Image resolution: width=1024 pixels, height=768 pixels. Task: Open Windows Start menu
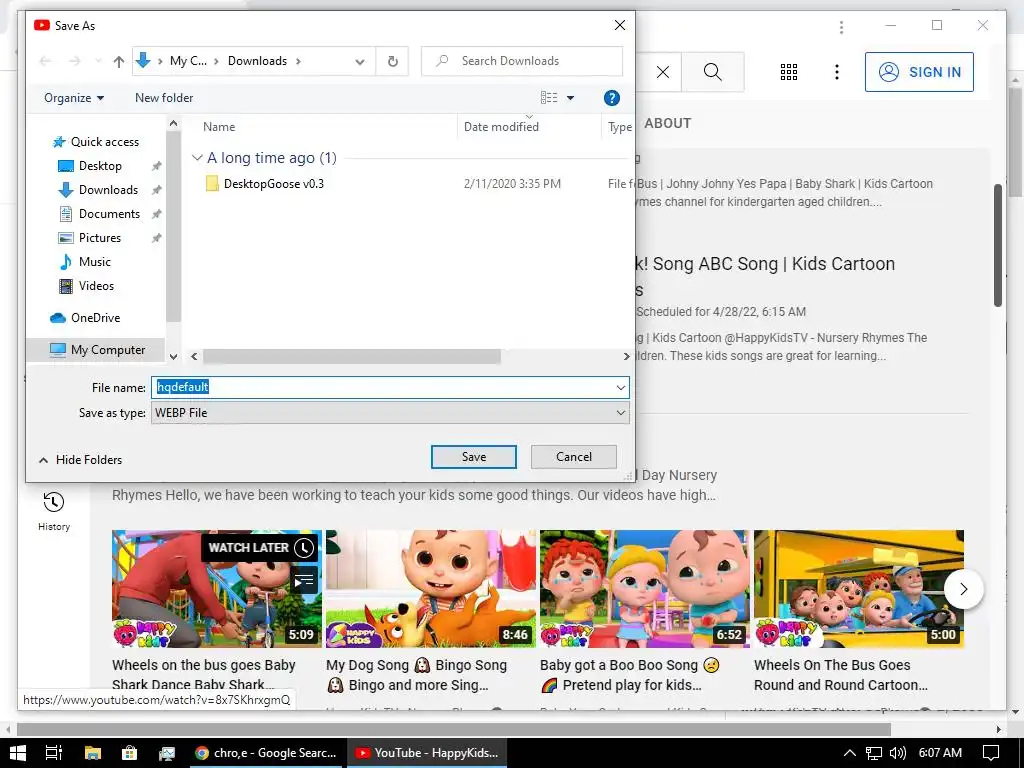click(18, 753)
